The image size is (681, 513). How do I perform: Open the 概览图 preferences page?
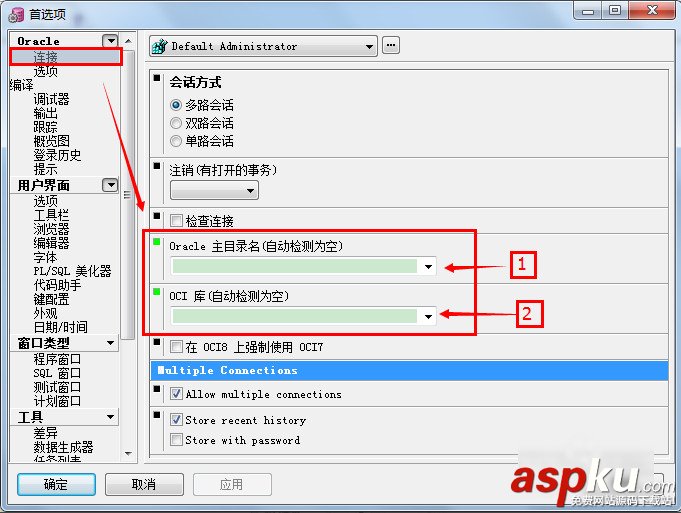click(51, 141)
